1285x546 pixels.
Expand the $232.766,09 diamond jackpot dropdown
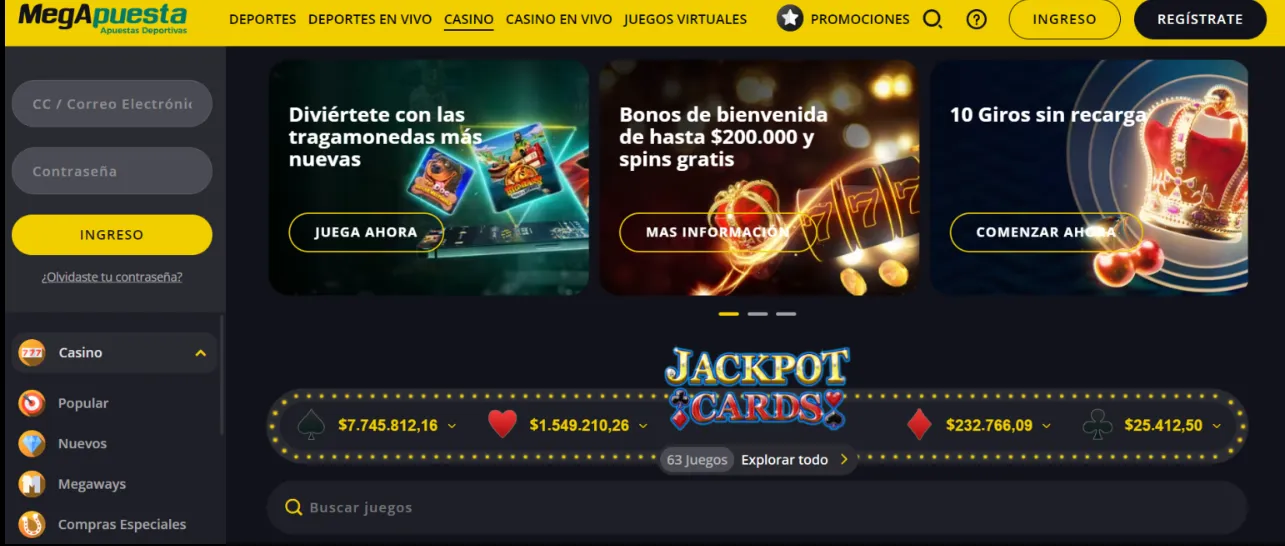click(x=1047, y=425)
